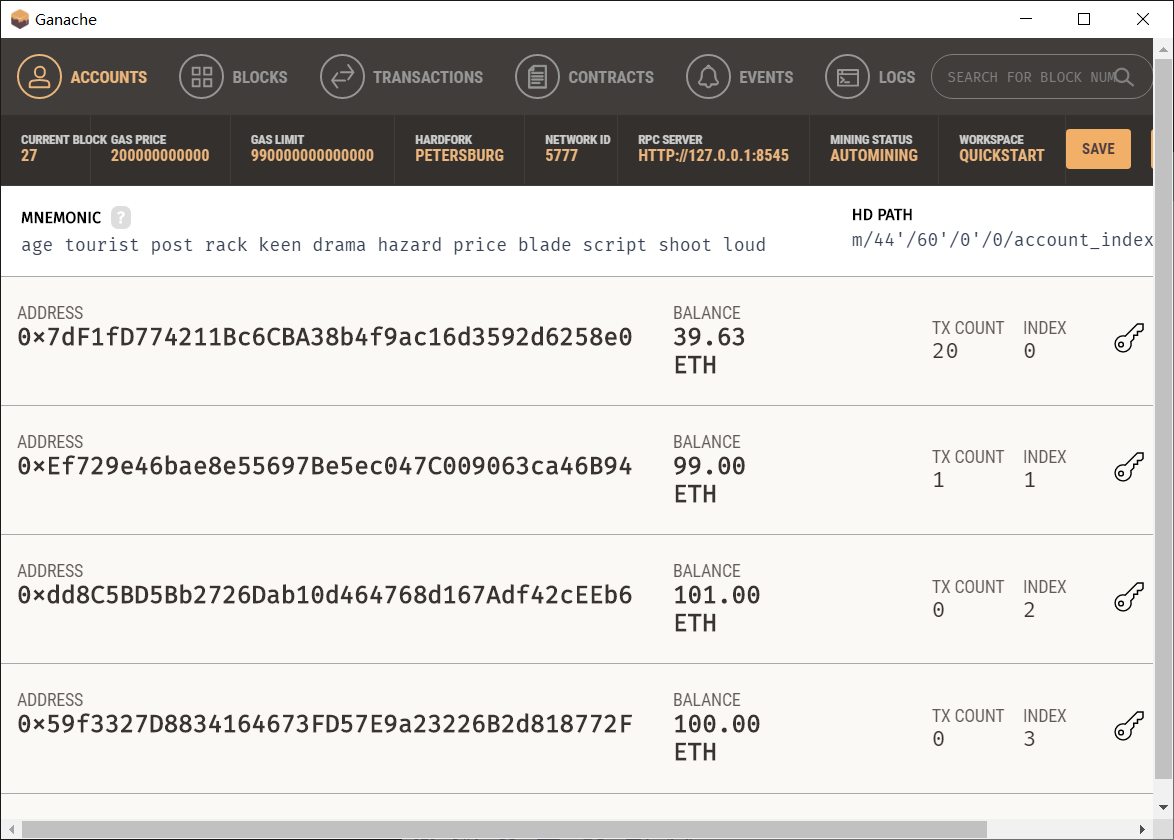Reveal key for account index 2

tap(1128, 598)
